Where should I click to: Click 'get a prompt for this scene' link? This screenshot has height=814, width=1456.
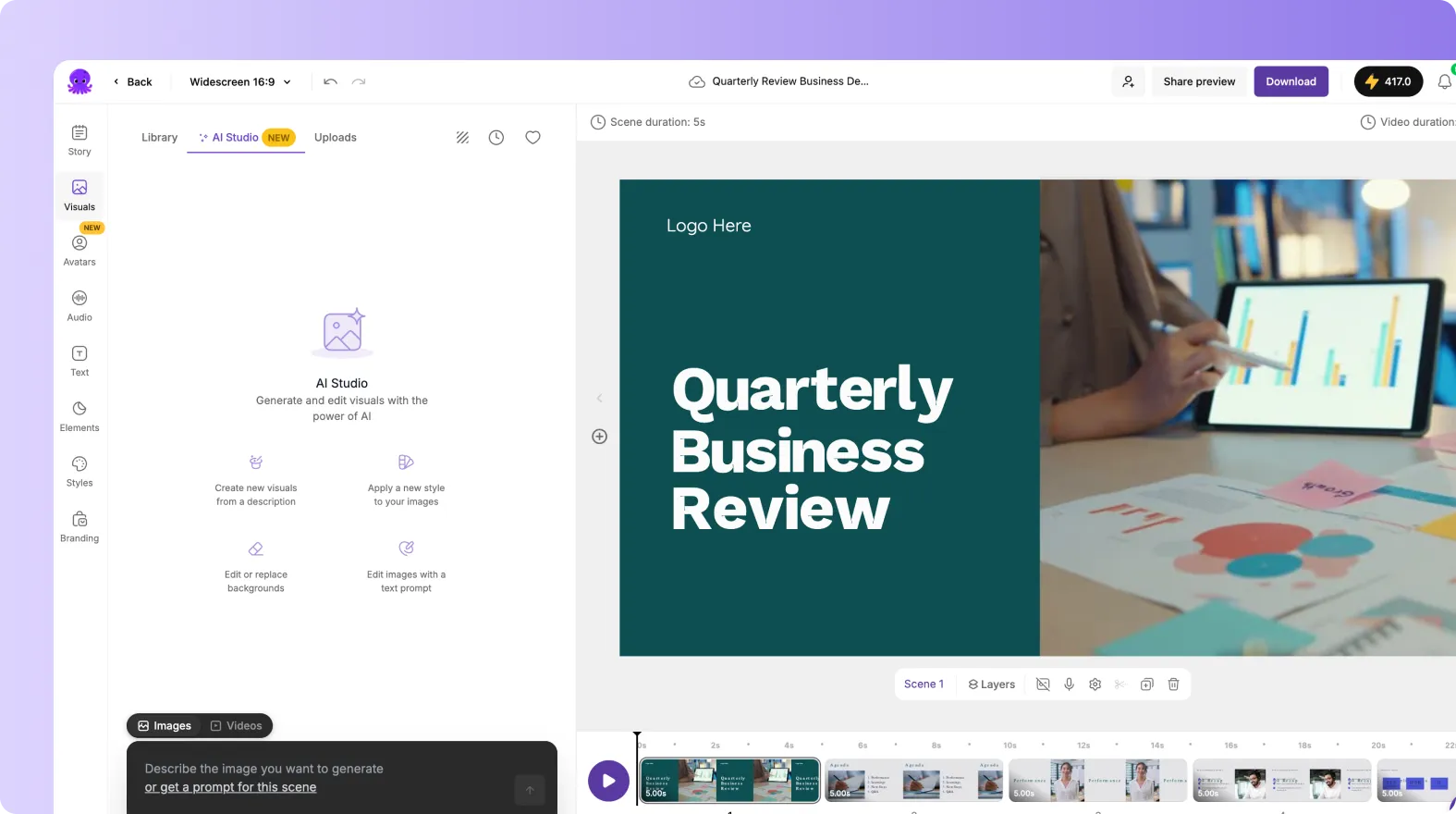pos(230,787)
